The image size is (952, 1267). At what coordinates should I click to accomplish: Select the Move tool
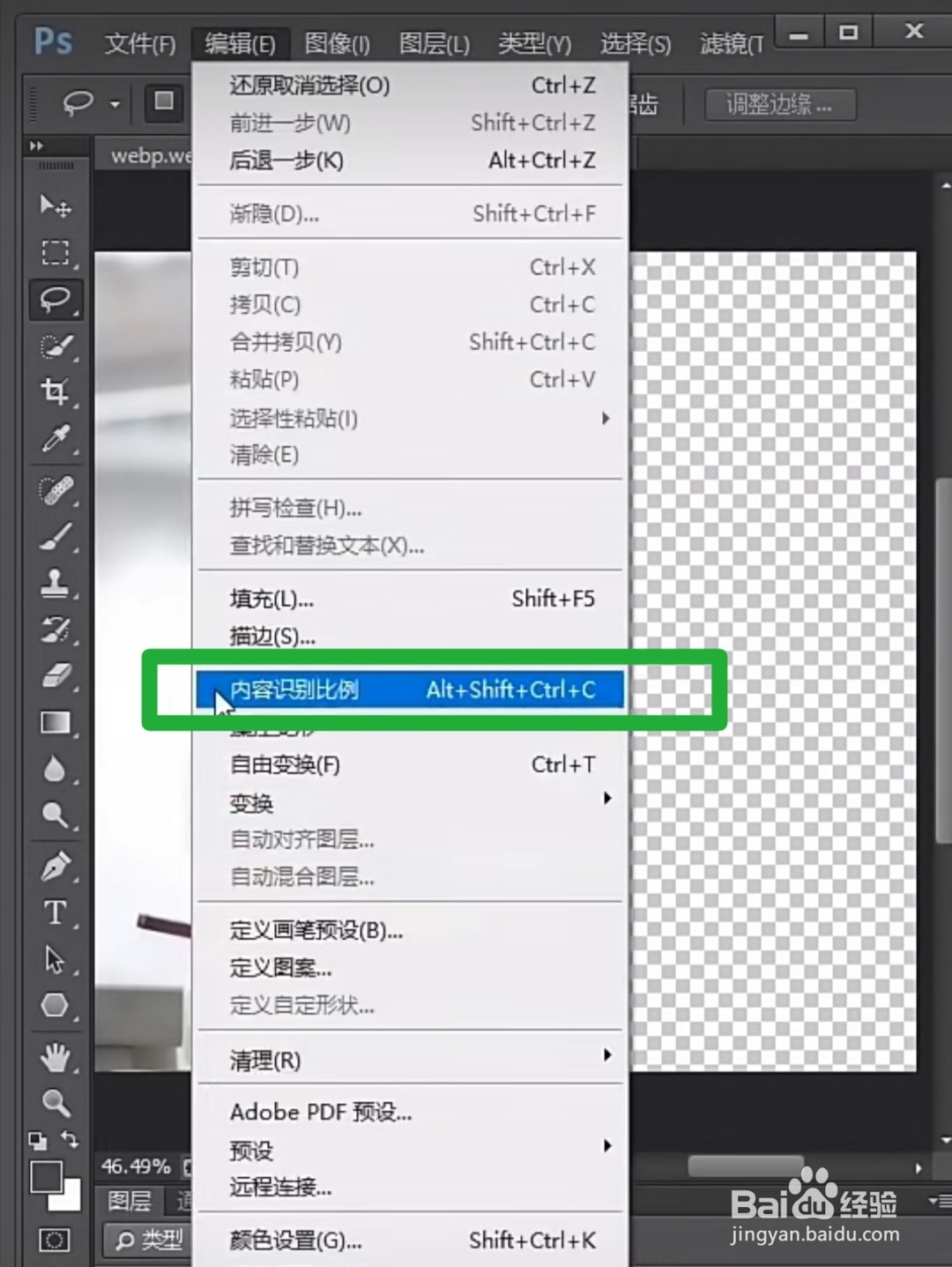point(53,206)
